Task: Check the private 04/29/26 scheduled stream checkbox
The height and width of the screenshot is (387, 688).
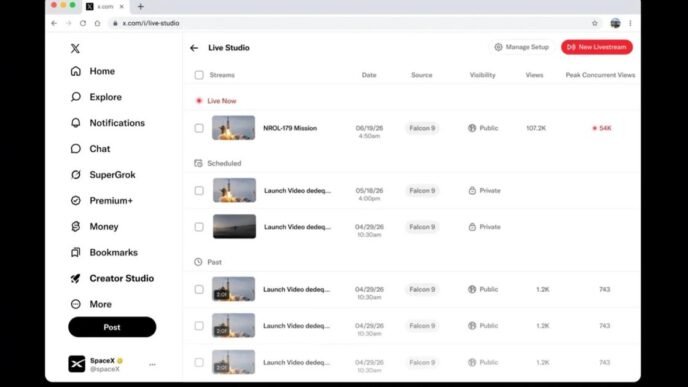Action: coord(199,227)
